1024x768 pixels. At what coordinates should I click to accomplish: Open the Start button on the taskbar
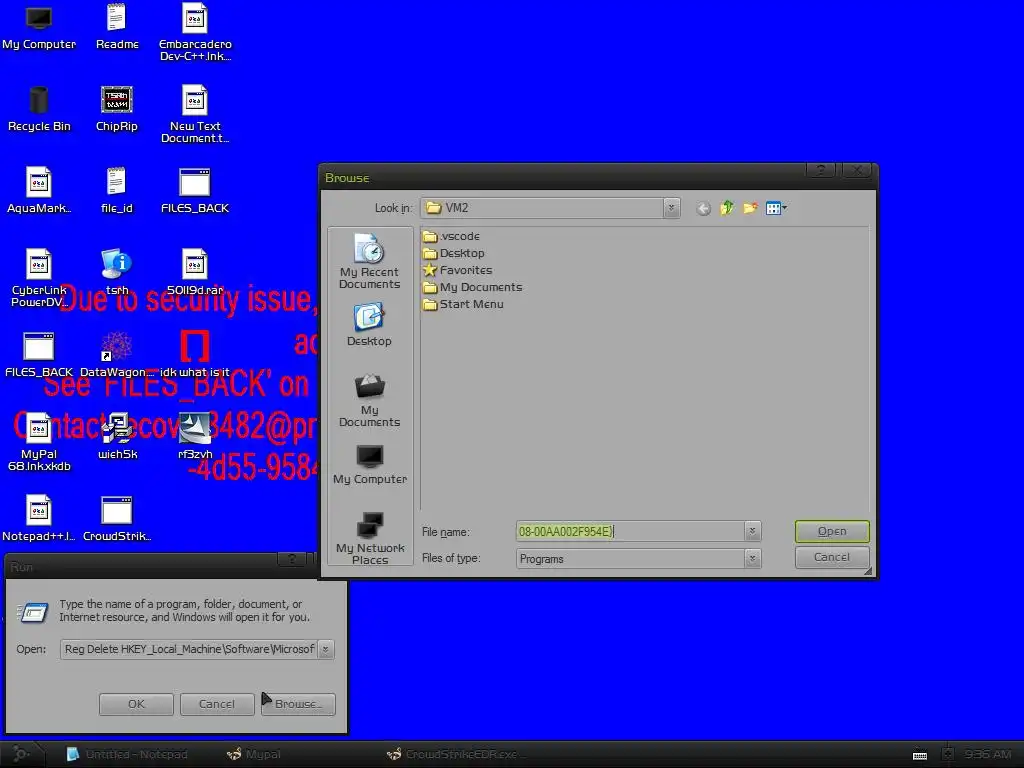[x=21, y=754]
